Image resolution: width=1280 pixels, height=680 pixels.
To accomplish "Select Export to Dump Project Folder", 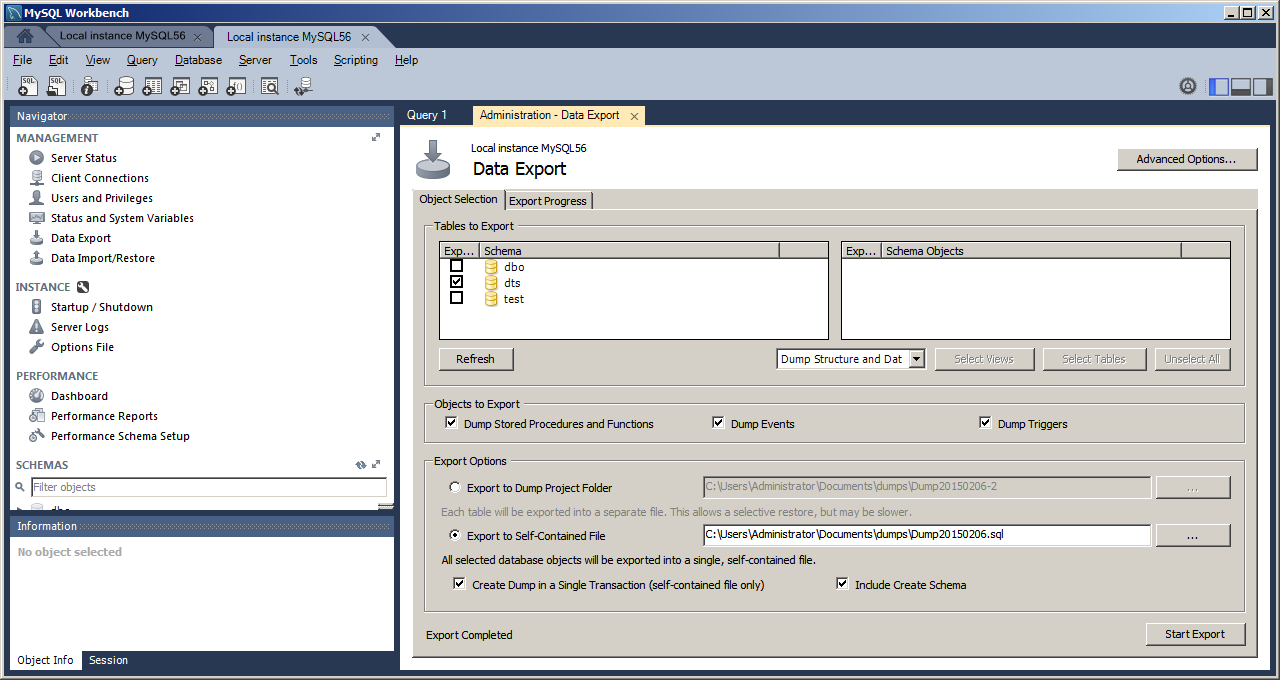I will coord(455,487).
